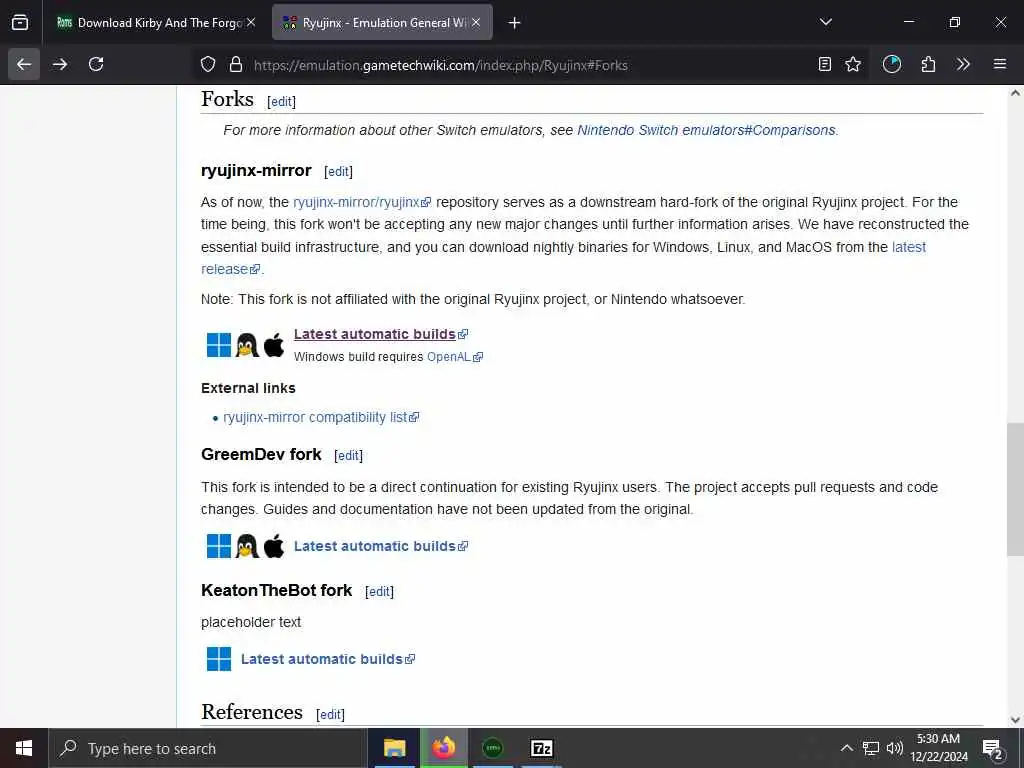The width and height of the screenshot is (1024, 768).
Task: Open File Explorer from taskbar
Action: coord(394,748)
